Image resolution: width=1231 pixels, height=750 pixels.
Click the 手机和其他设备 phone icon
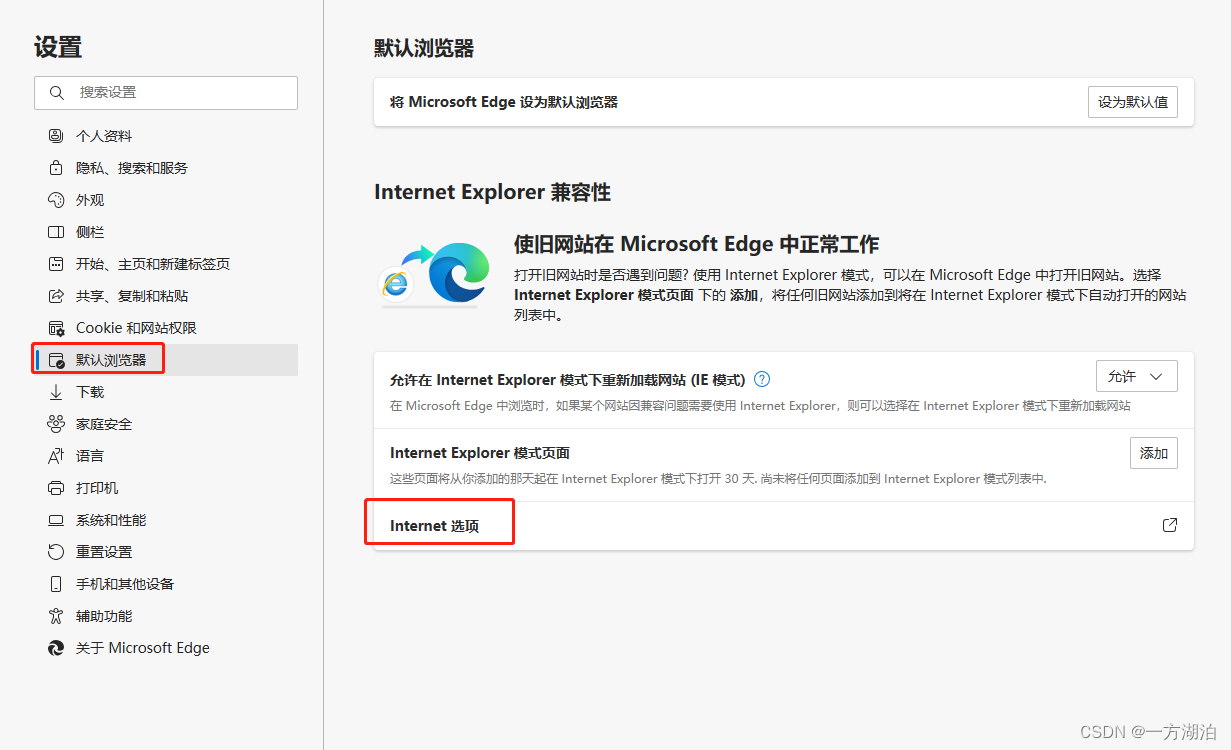click(x=56, y=584)
